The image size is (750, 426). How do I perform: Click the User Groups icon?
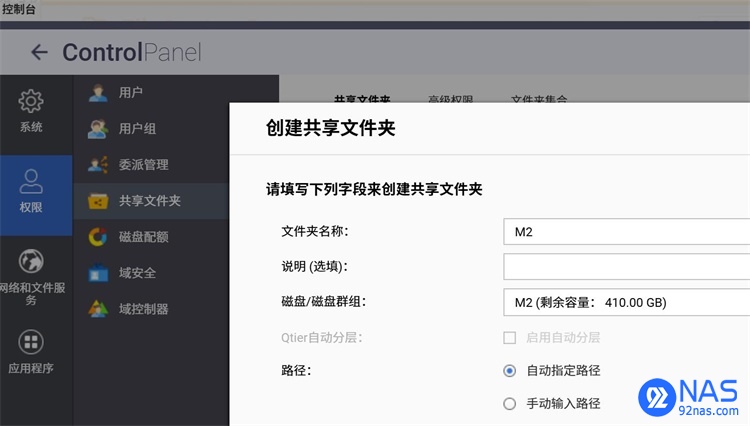point(98,129)
